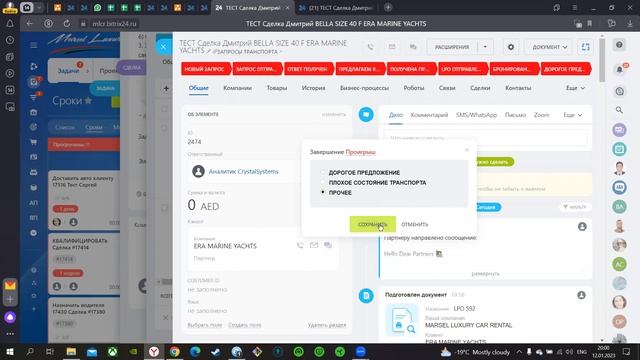Switch to the Контакты tab
The image size is (640, 360).
point(518,88)
